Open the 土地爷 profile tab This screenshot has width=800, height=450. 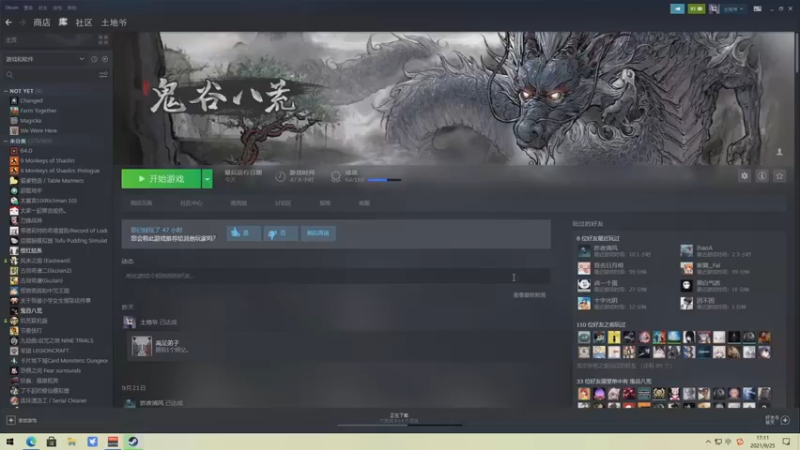[114, 22]
